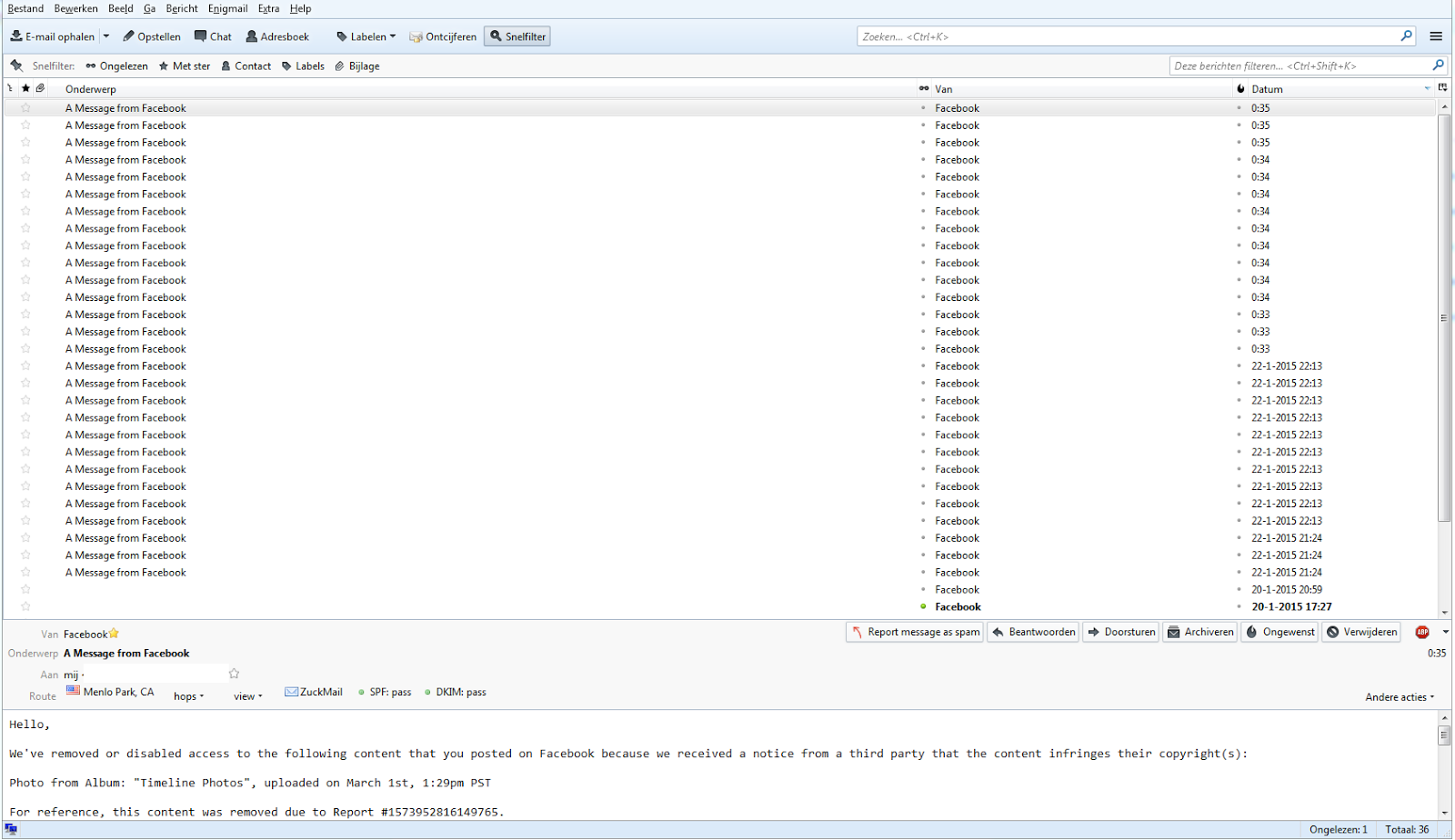Toggle the Contact quick filter
The height and width of the screenshot is (840, 1455).
(246, 65)
